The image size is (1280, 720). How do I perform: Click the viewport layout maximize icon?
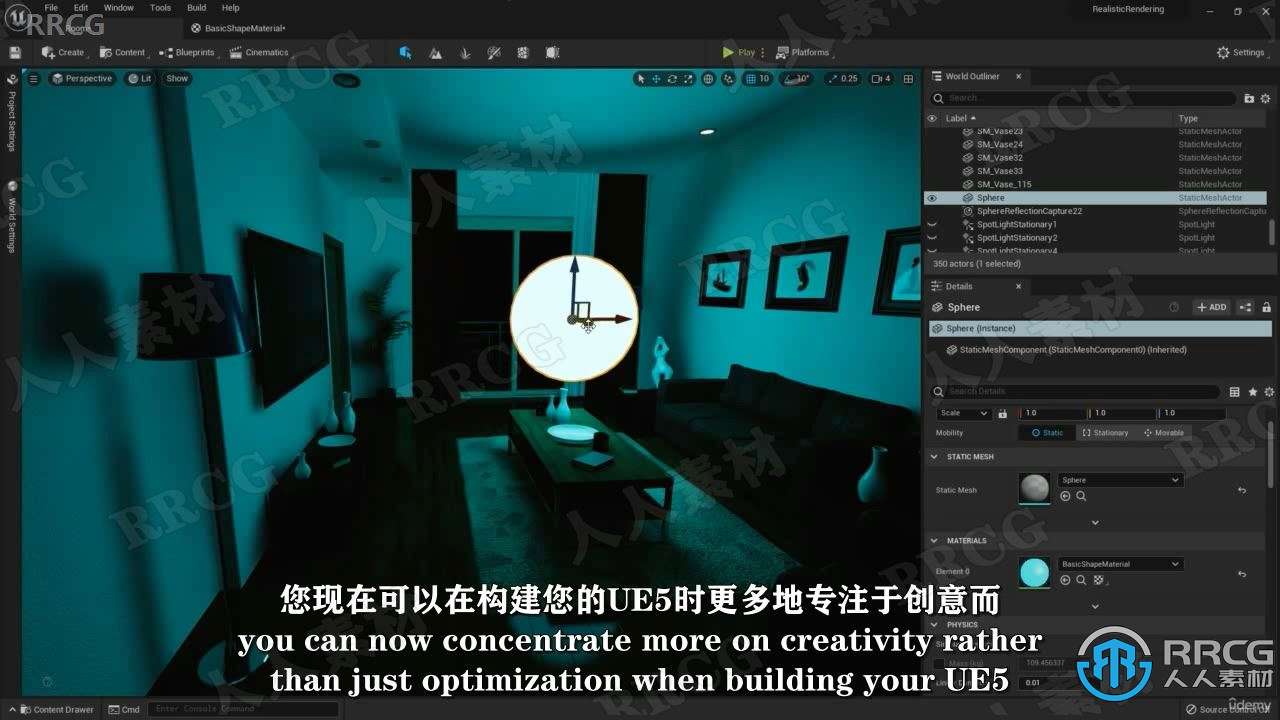click(908, 78)
